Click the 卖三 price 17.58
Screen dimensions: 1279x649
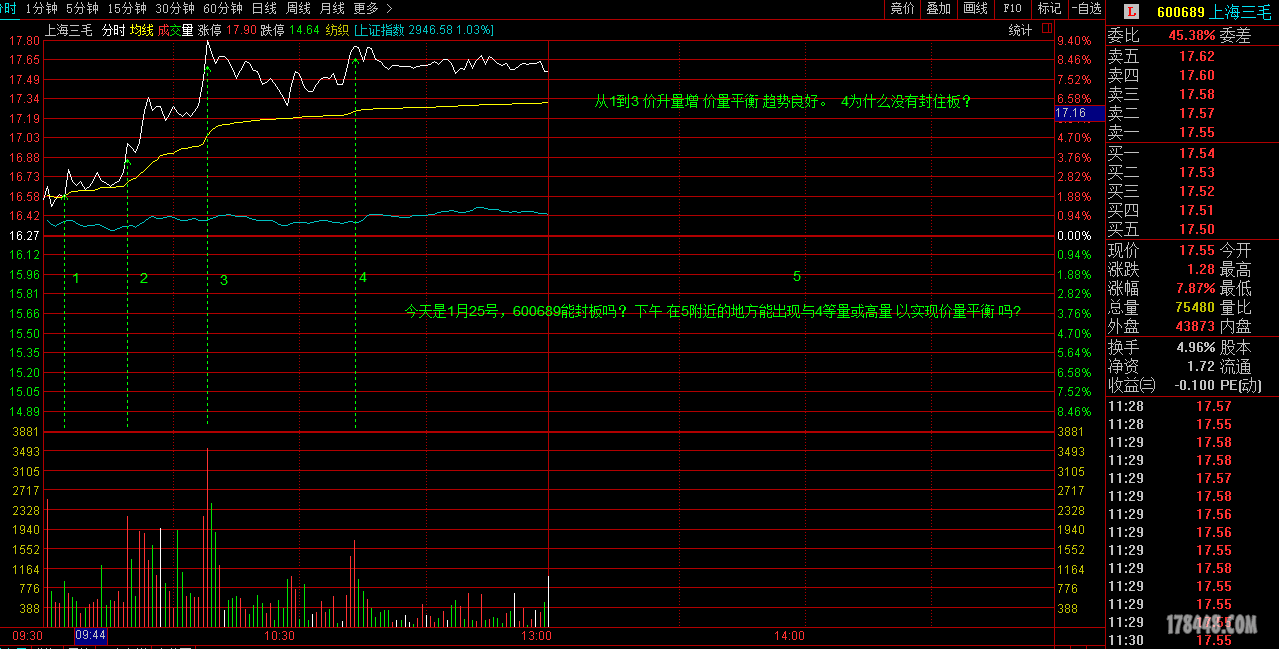tap(1196, 95)
